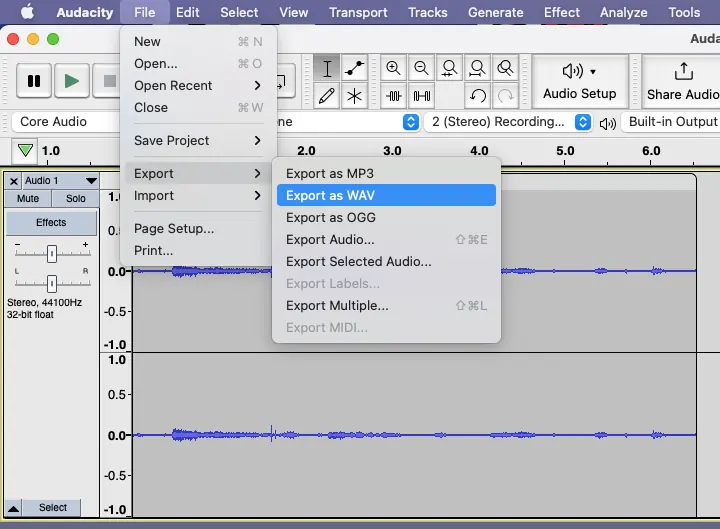Select the Draw pencil tool
Image resolution: width=720 pixels, height=529 pixels.
click(327, 96)
